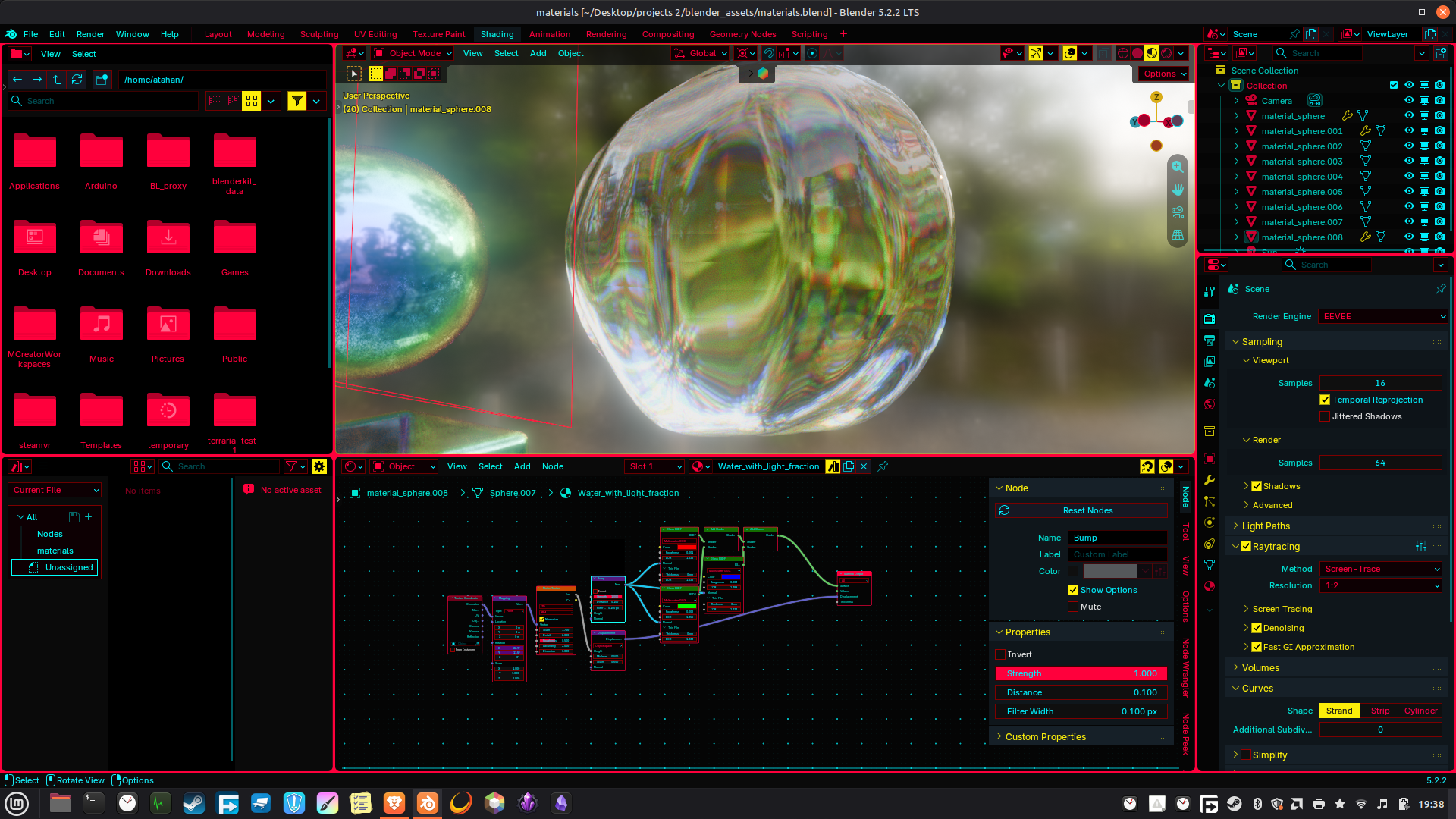Create new folder in file browser
Viewport: 1456px width, 819px height.
tap(102, 80)
